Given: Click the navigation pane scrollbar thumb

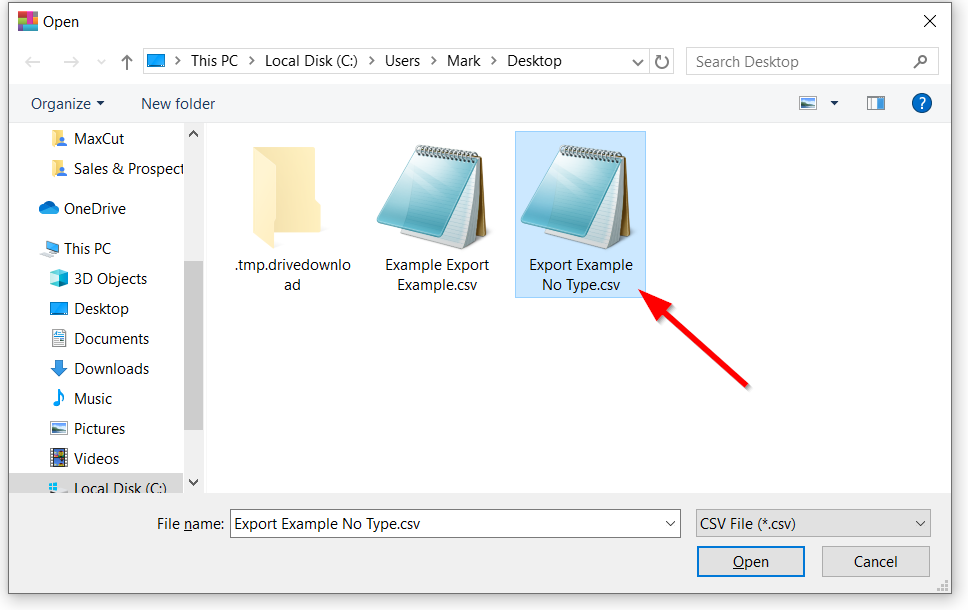Looking at the screenshot, I should pos(193,345).
